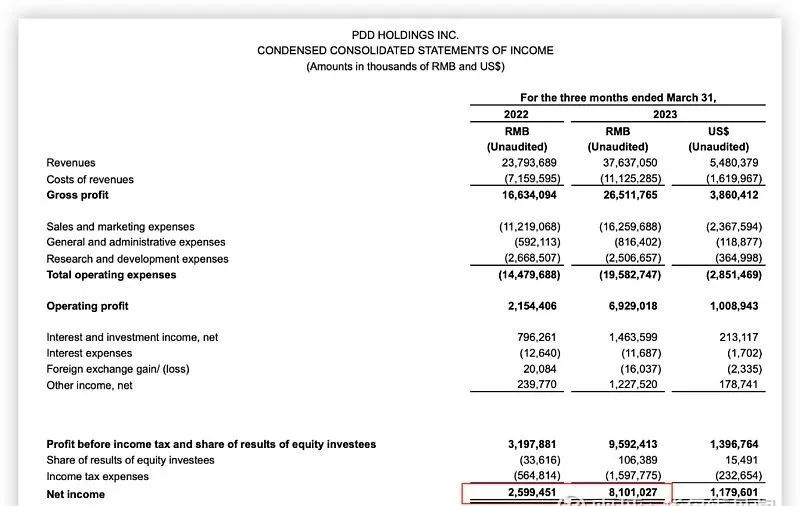The height and width of the screenshot is (506, 800).
Task: Select revenues value 37,637,050
Action: [630, 163]
